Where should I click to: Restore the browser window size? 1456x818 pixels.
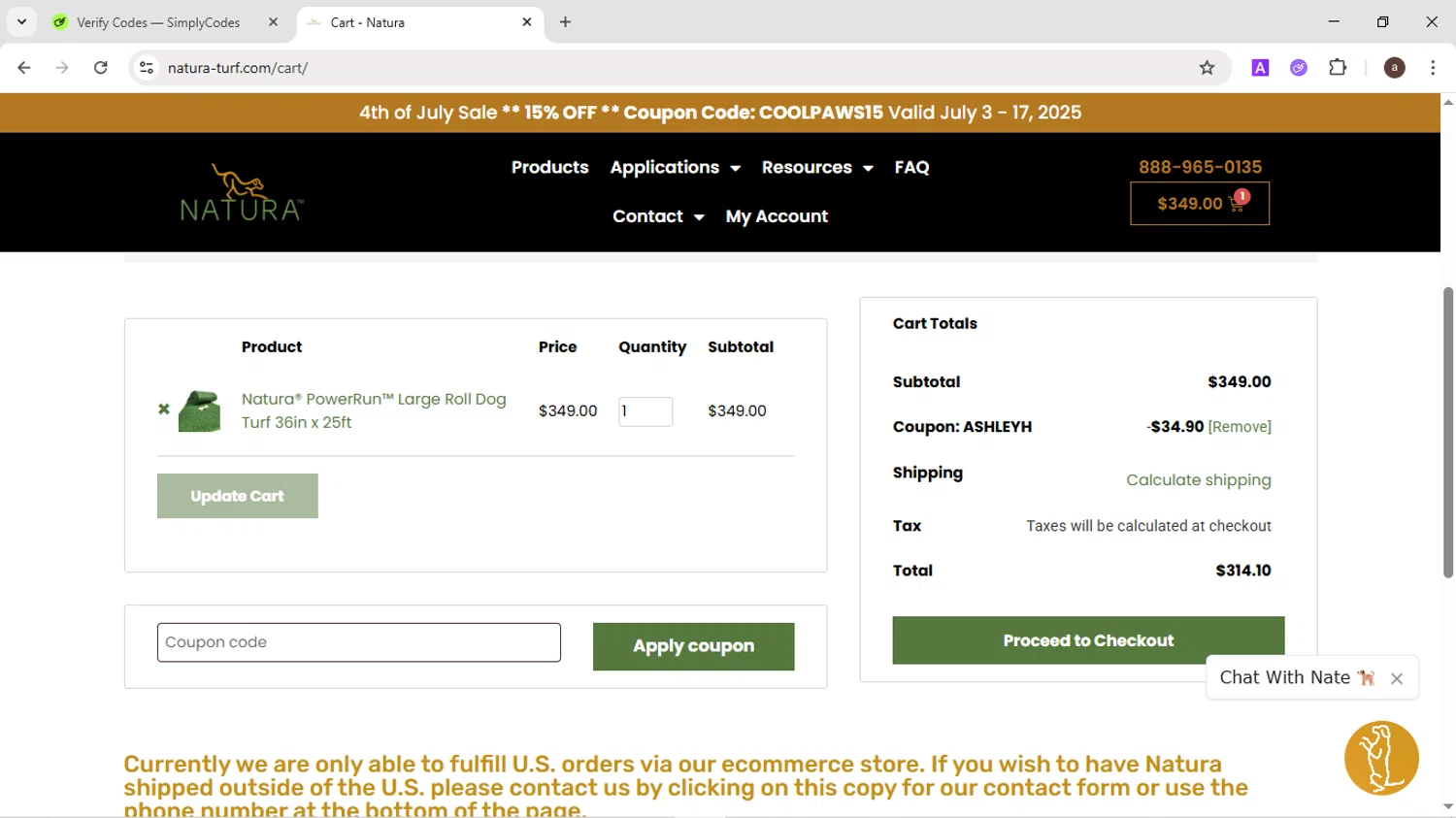pyautogui.click(x=1382, y=21)
